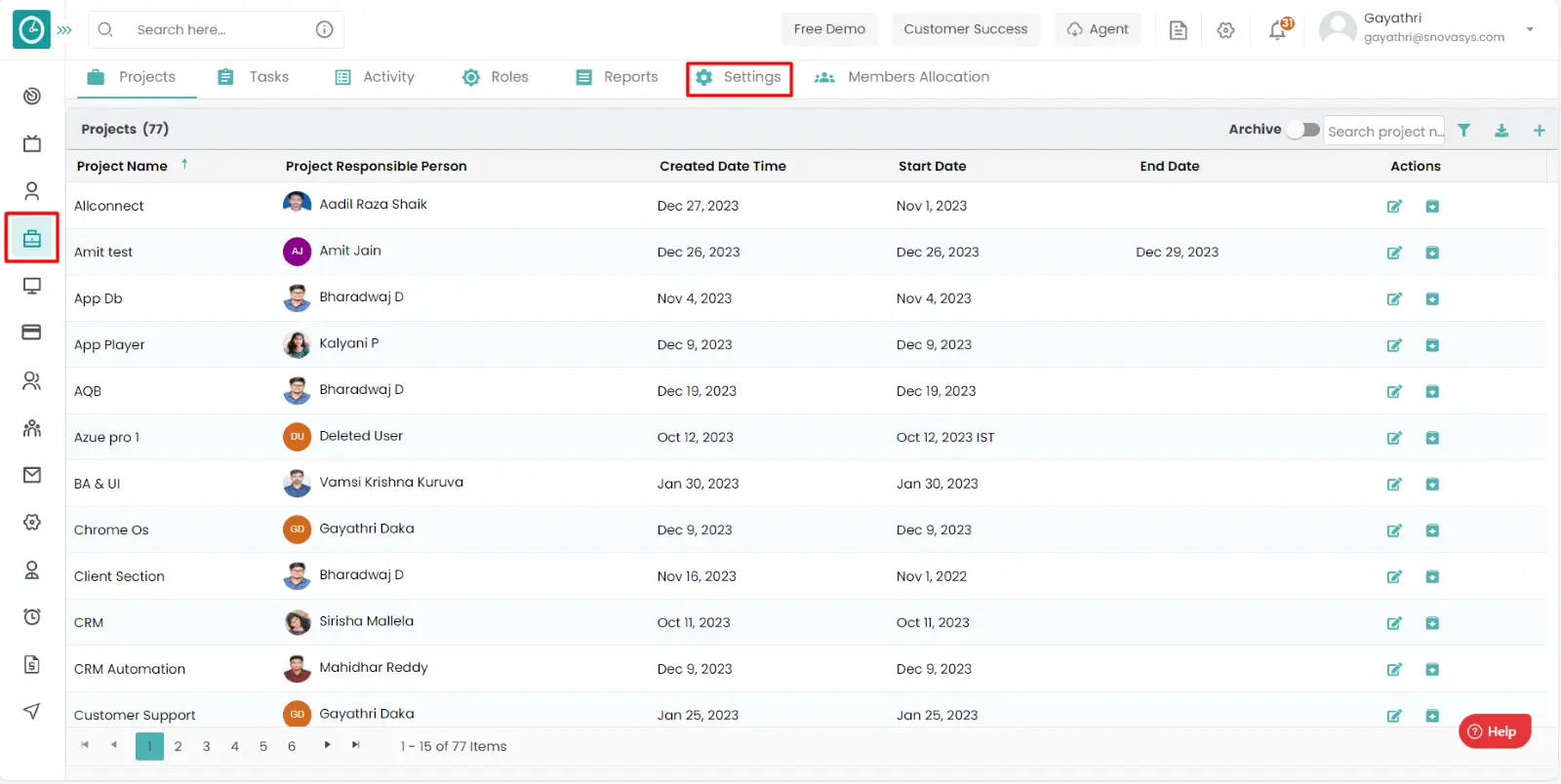Open the top bar gear settings icon
Image resolution: width=1561 pixels, height=784 pixels.
point(1225,30)
